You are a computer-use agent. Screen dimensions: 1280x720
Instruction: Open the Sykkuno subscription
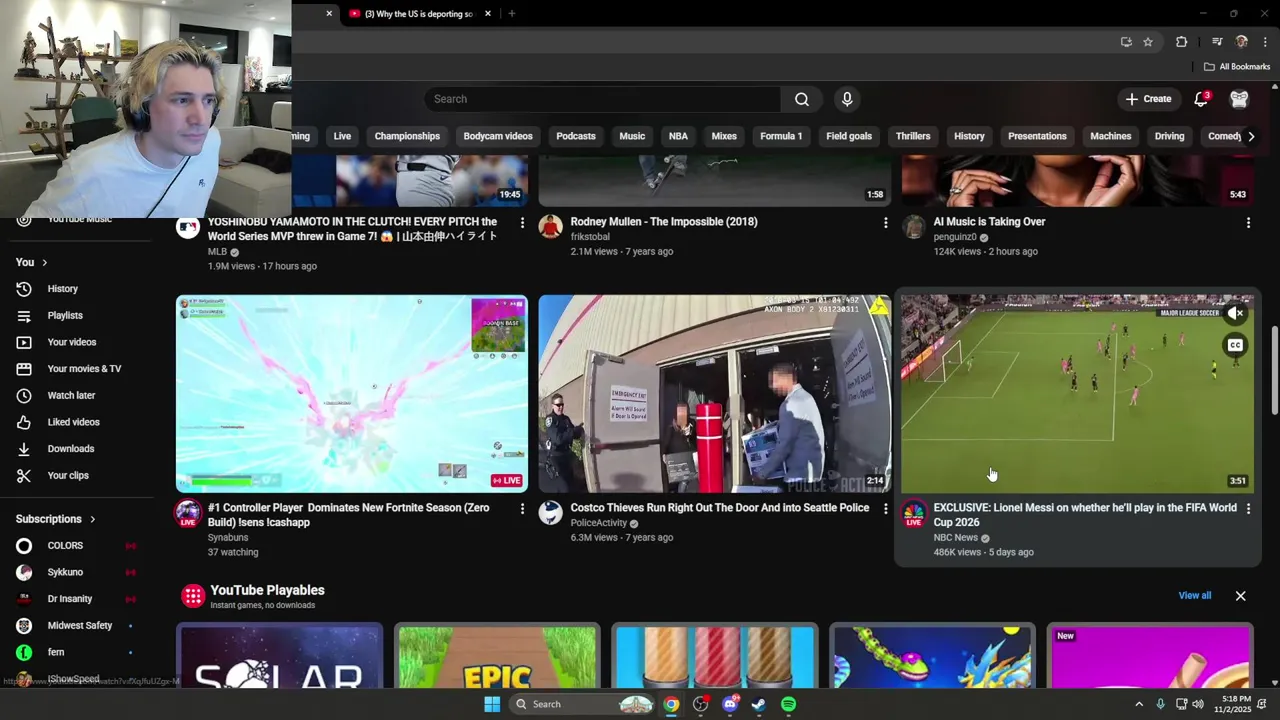tap(76, 572)
